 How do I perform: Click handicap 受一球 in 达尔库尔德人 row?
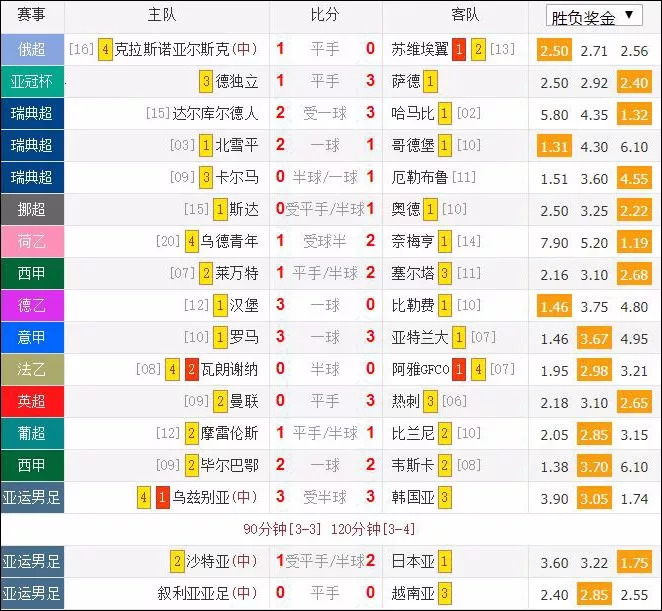[325, 114]
